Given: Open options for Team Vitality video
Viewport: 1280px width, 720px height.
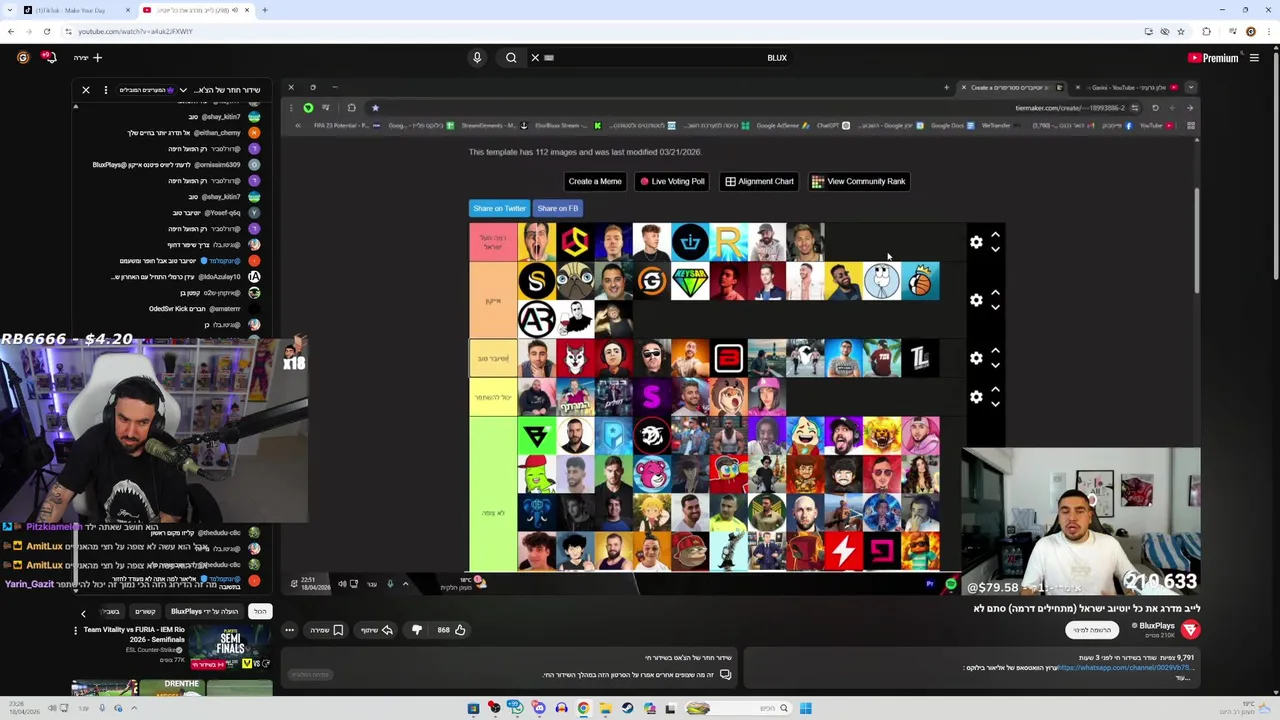Looking at the screenshot, I should [75, 630].
